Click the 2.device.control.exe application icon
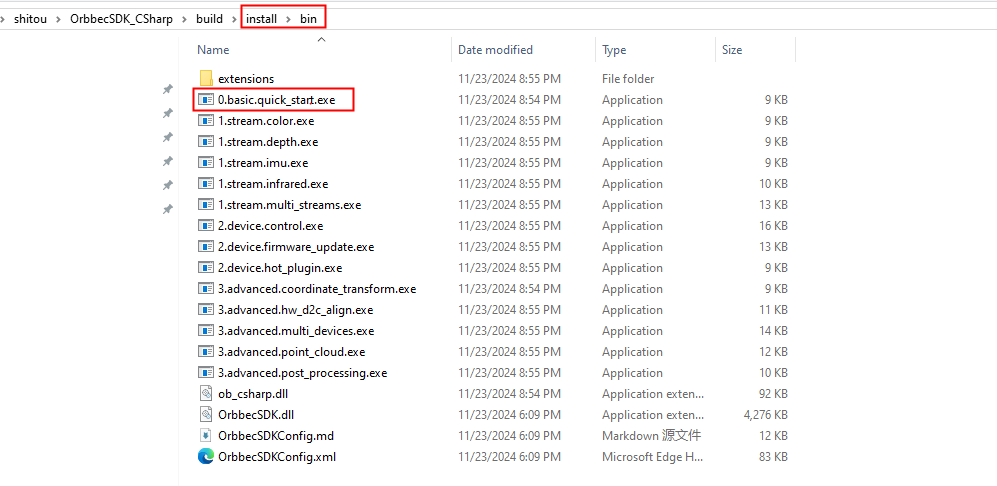The width and height of the screenshot is (997, 486). 205,225
